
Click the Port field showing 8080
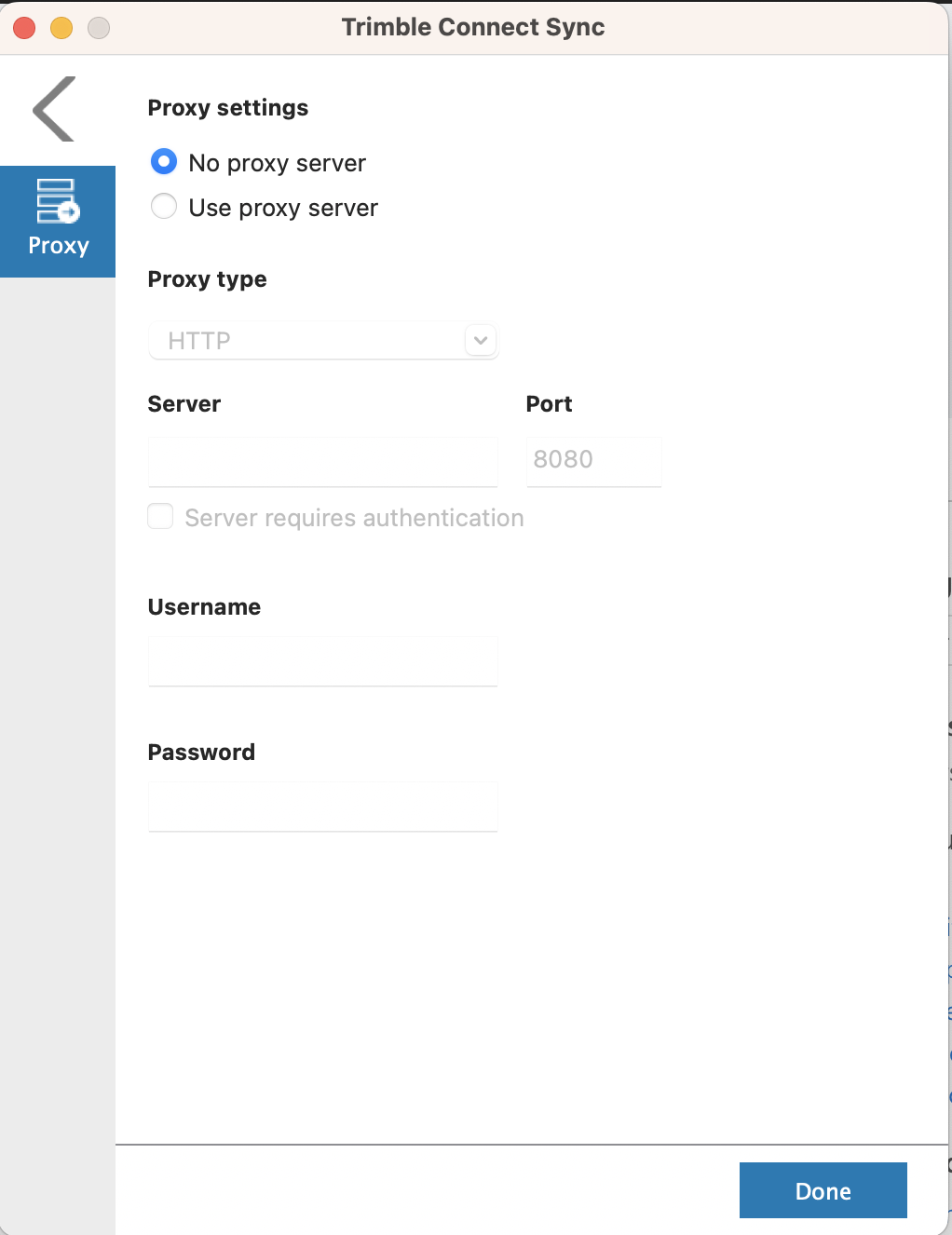(x=593, y=461)
